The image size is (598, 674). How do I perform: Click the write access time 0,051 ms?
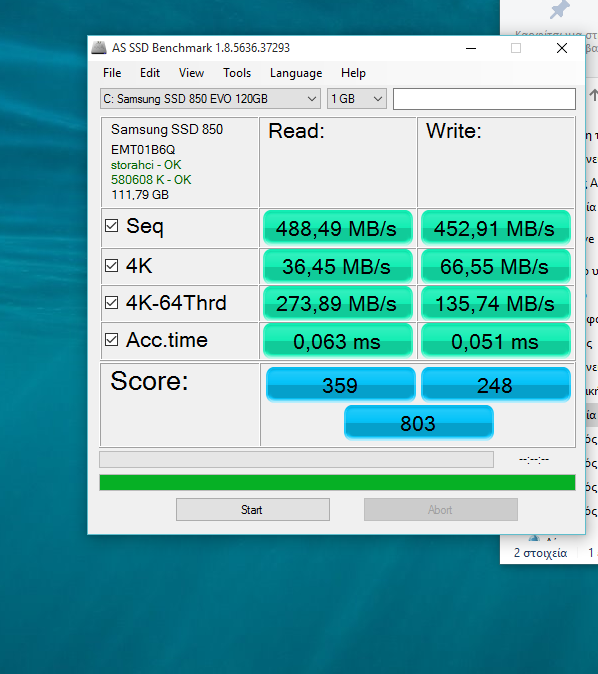pyautogui.click(x=496, y=341)
